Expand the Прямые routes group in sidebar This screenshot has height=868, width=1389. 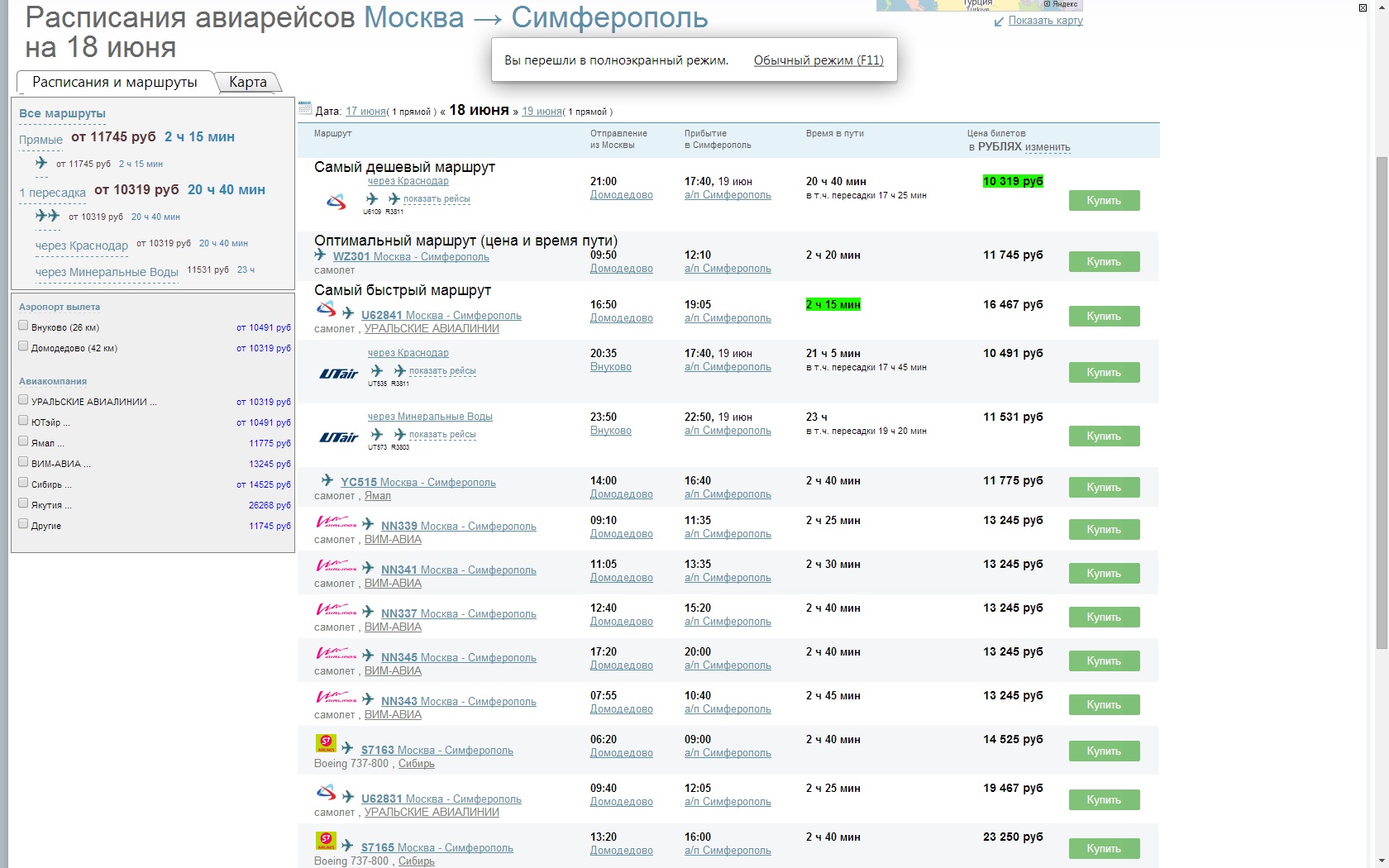[41, 140]
